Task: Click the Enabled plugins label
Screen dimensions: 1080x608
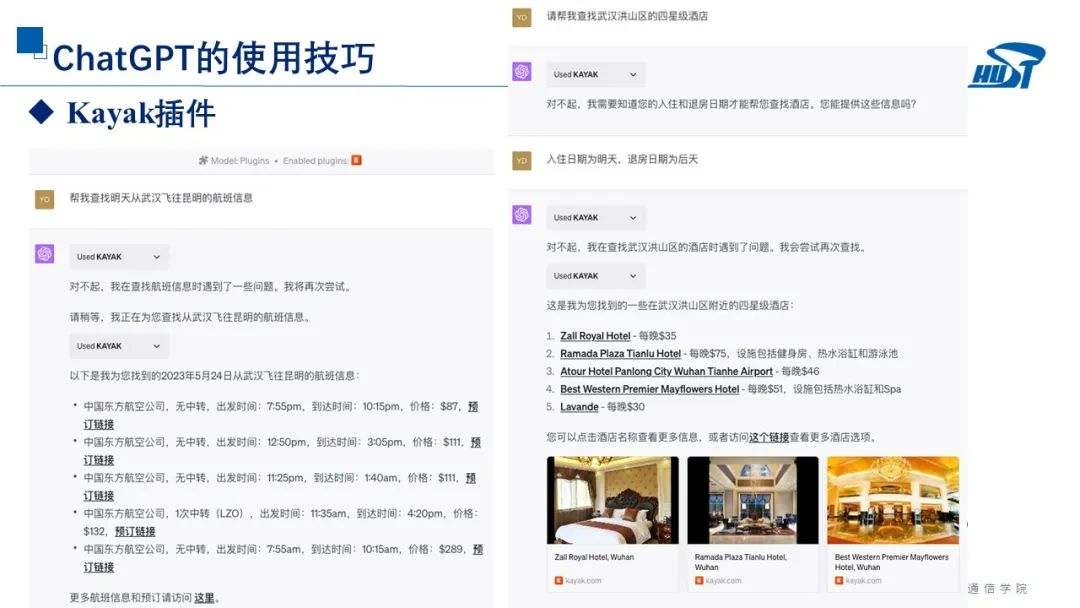Action: coord(315,160)
